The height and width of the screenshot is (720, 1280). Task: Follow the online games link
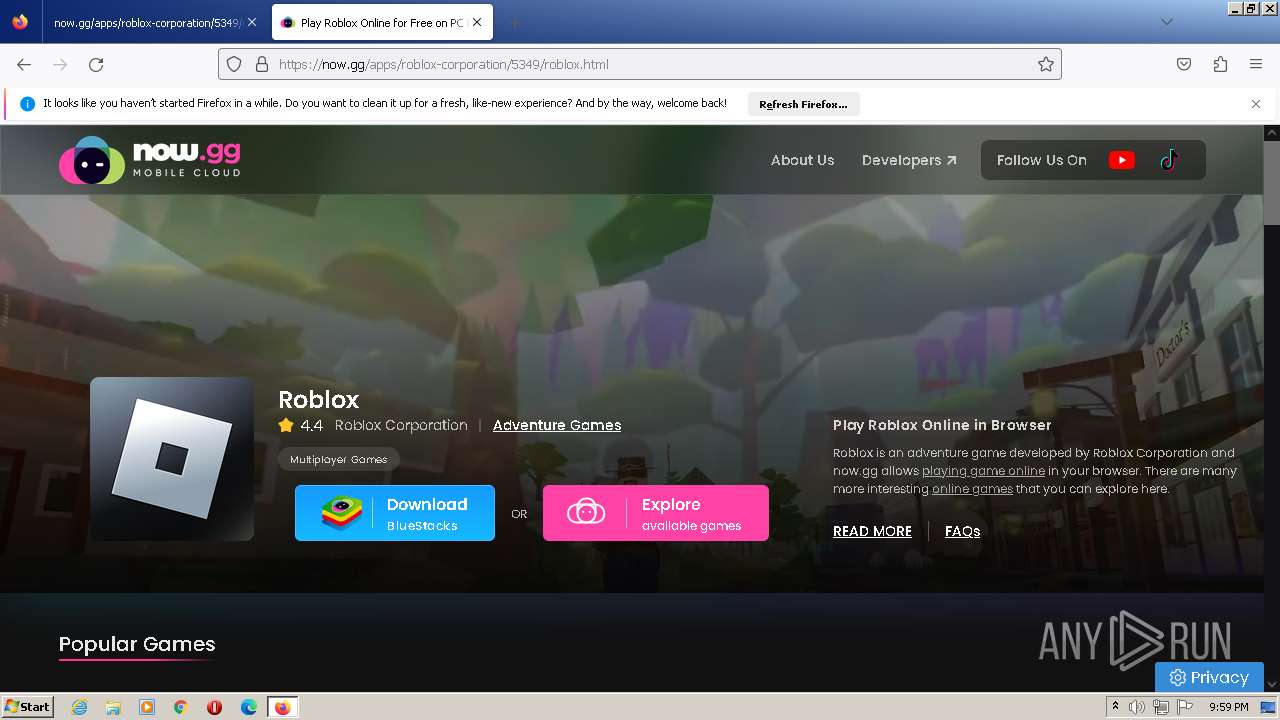click(972, 489)
